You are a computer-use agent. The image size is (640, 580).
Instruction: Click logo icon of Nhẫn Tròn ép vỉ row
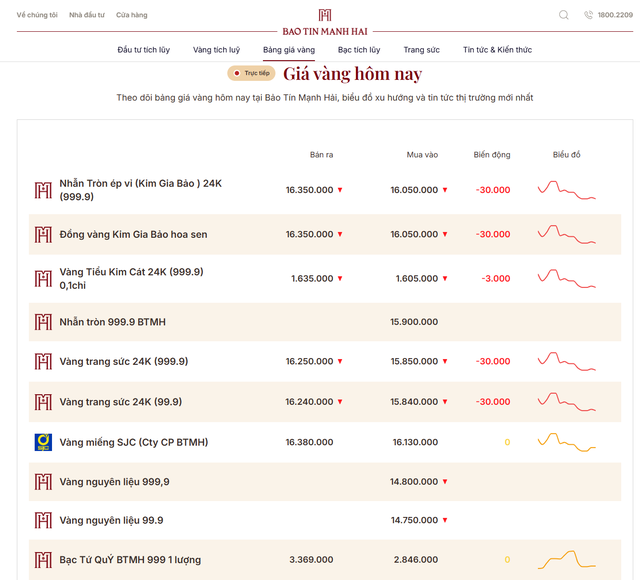(43, 190)
